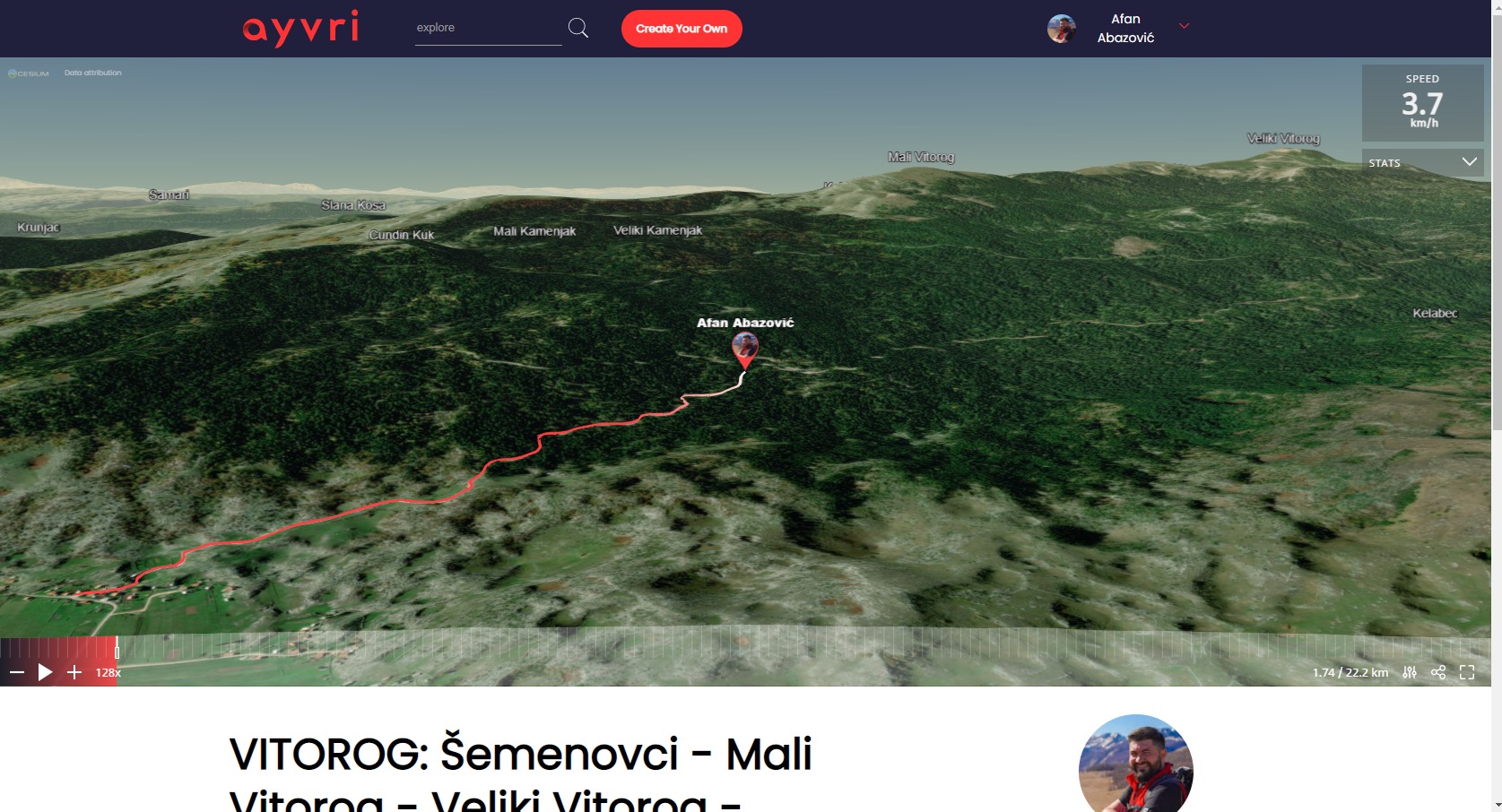Click the Create Your Own button
The width and height of the screenshot is (1502, 812).
tap(682, 29)
